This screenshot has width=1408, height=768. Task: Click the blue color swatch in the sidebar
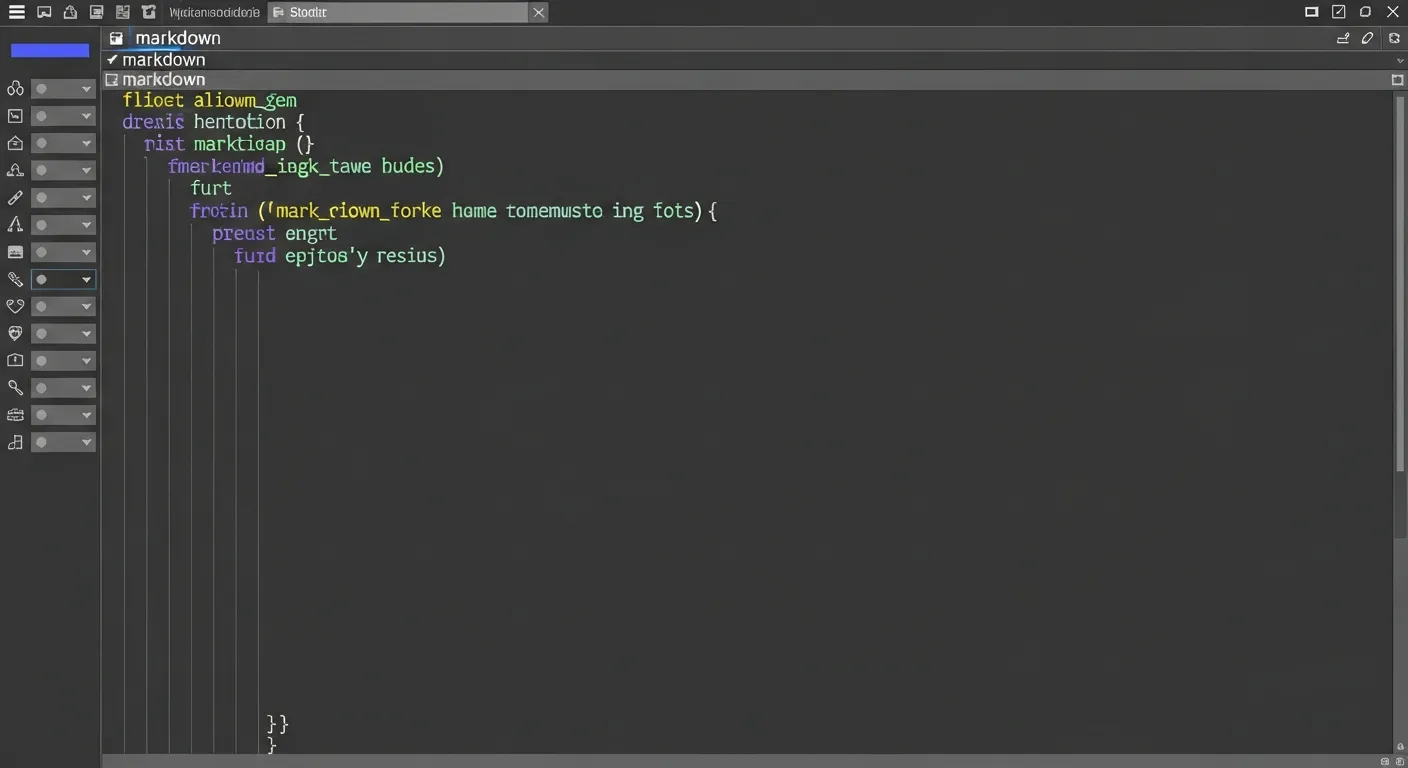[x=50, y=50]
